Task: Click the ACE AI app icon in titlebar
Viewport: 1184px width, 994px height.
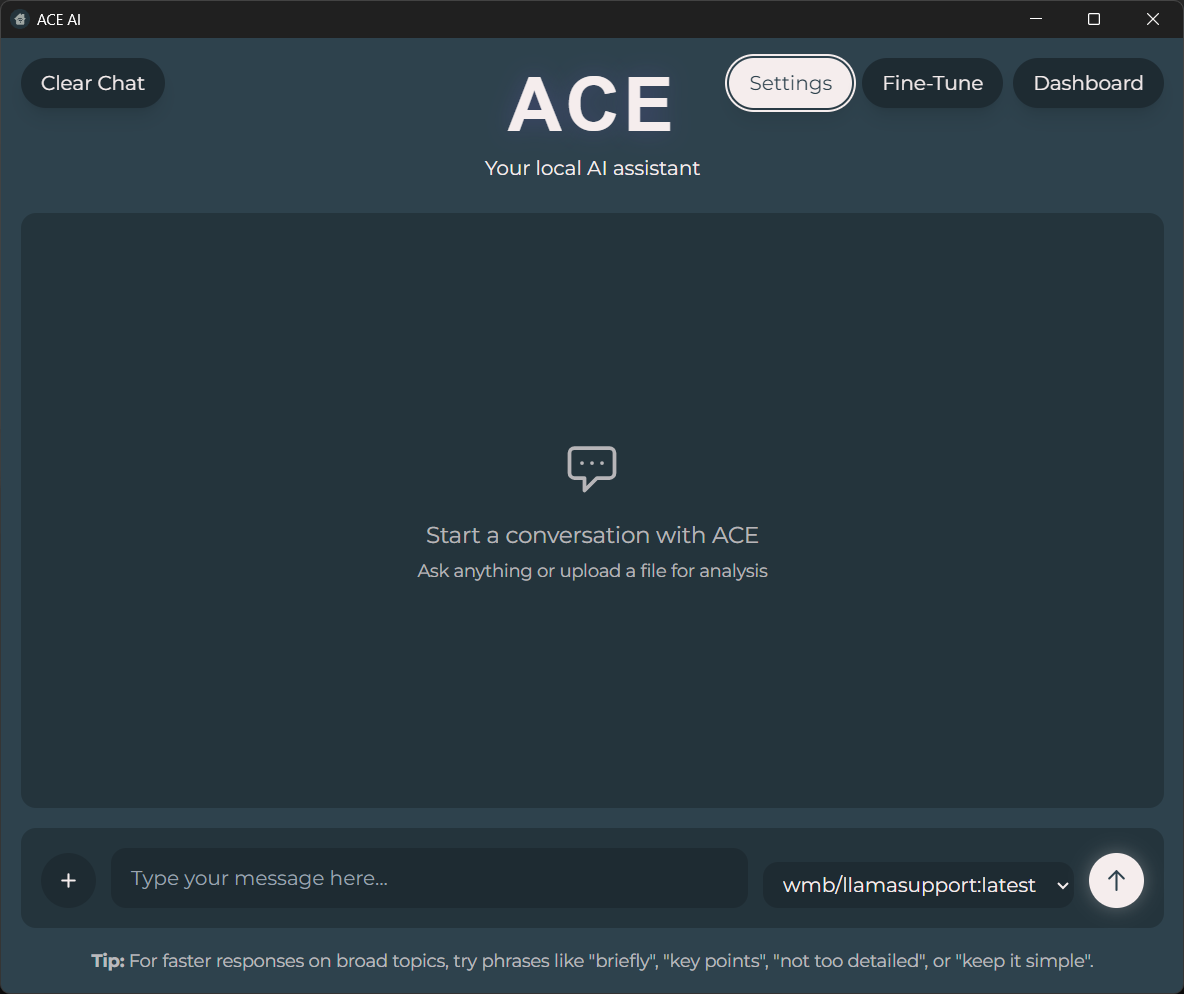Action: point(19,18)
